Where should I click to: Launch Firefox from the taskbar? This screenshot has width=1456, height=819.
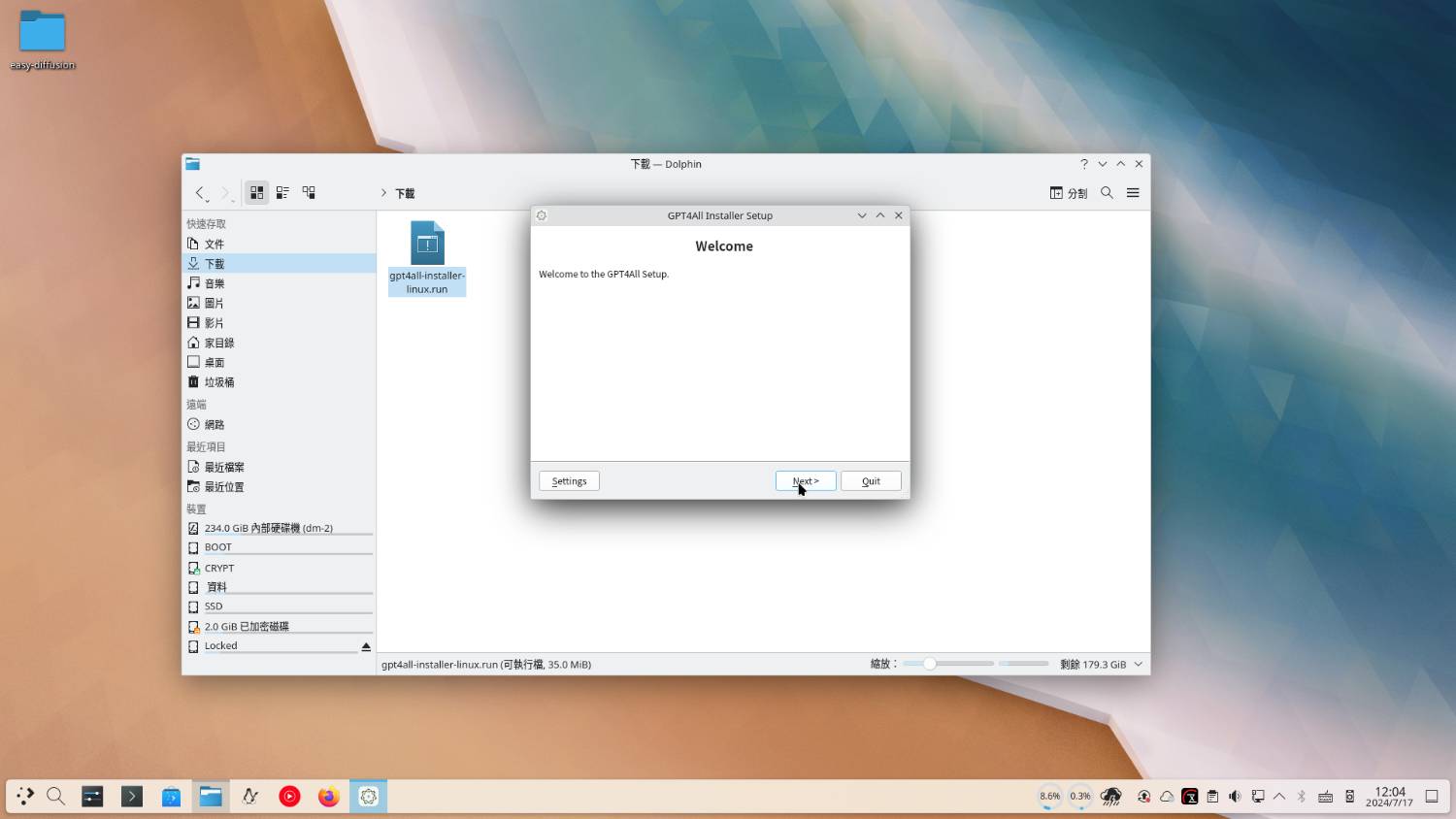[x=329, y=797]
